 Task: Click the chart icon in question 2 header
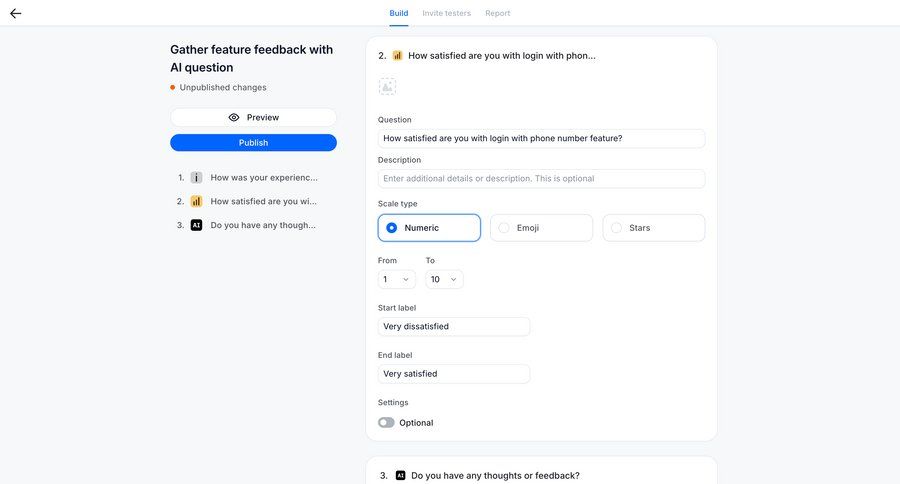point(397,56)
